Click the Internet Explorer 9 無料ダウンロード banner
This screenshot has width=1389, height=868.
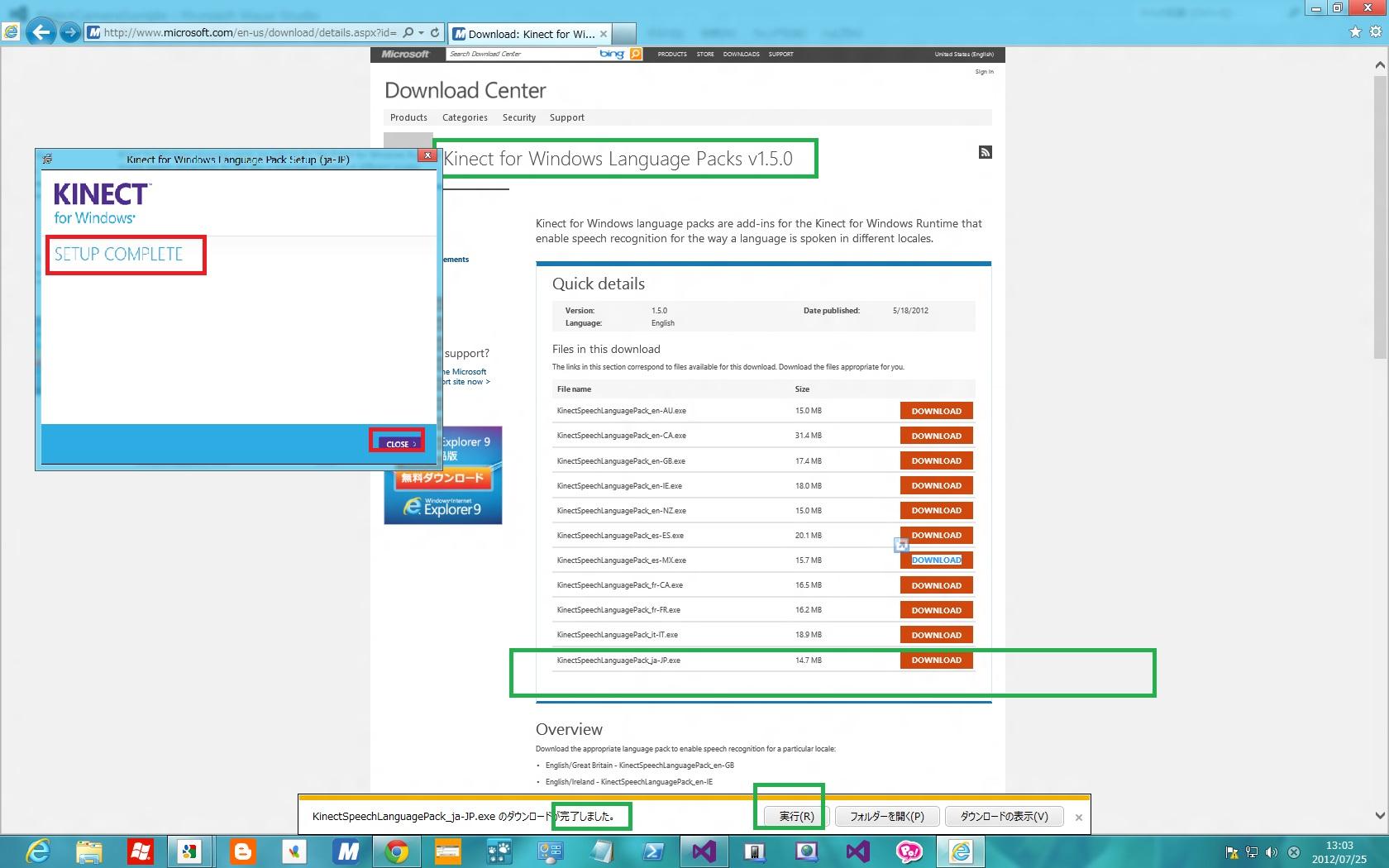(x=443, y=476)
